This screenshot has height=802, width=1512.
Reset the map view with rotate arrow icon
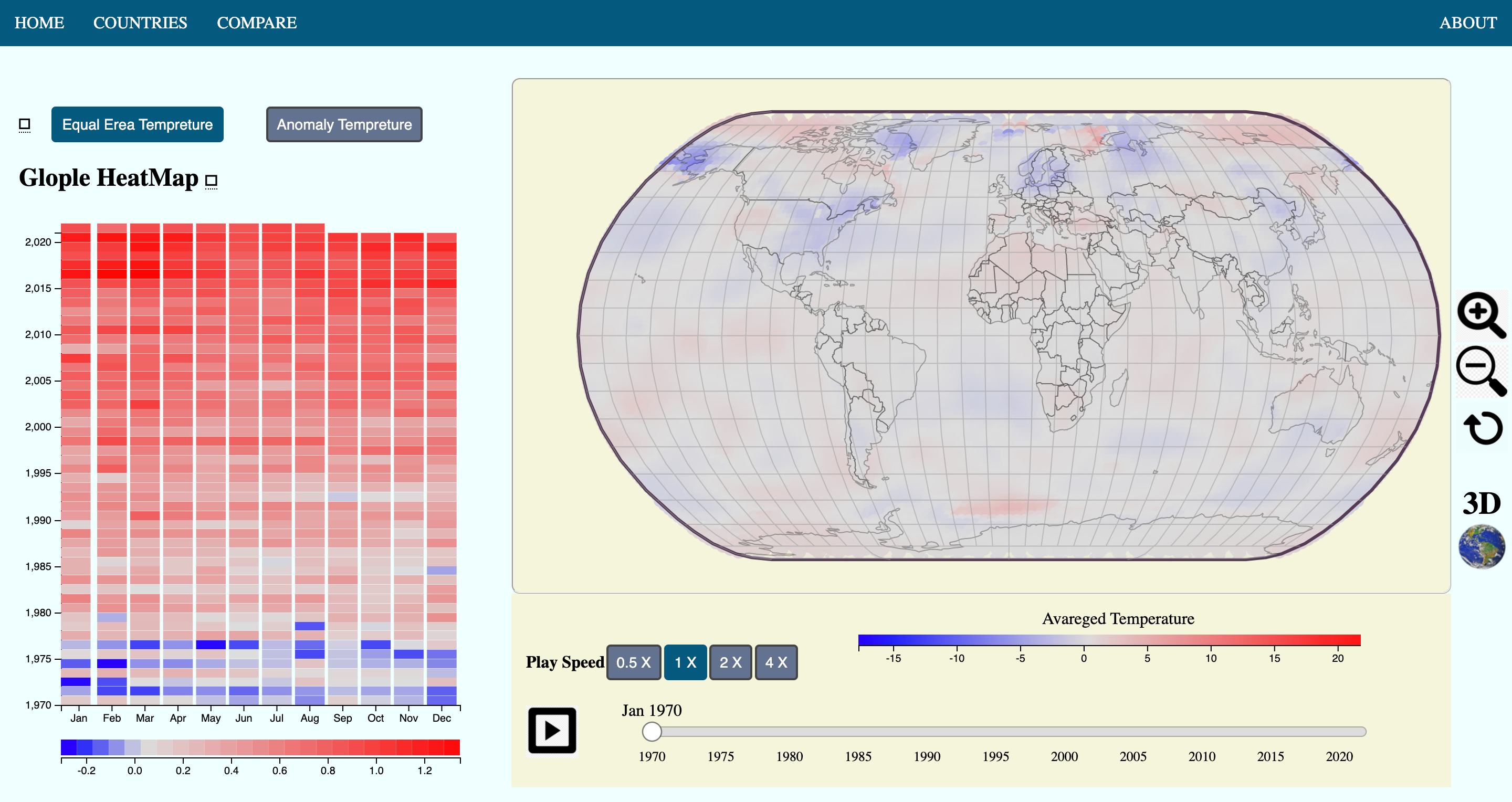[1483, 428]
